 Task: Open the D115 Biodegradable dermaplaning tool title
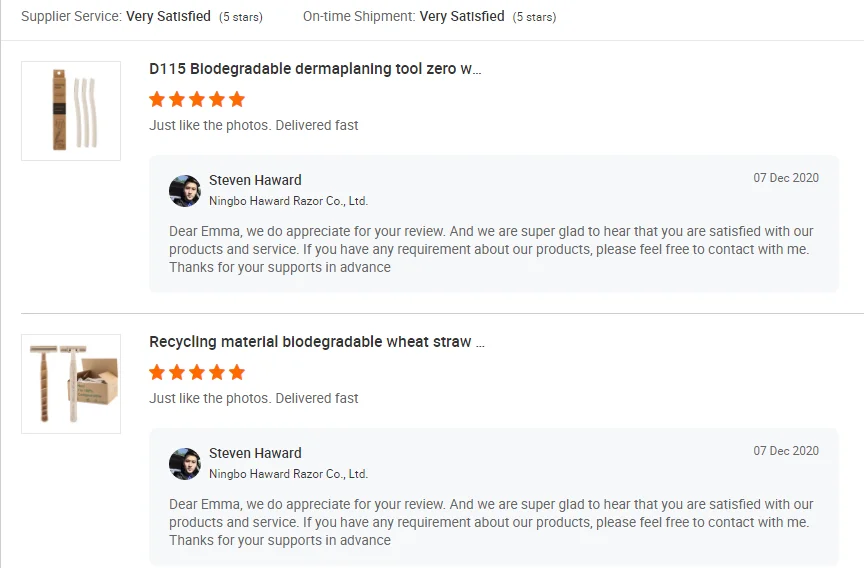[x=315, y=69]
